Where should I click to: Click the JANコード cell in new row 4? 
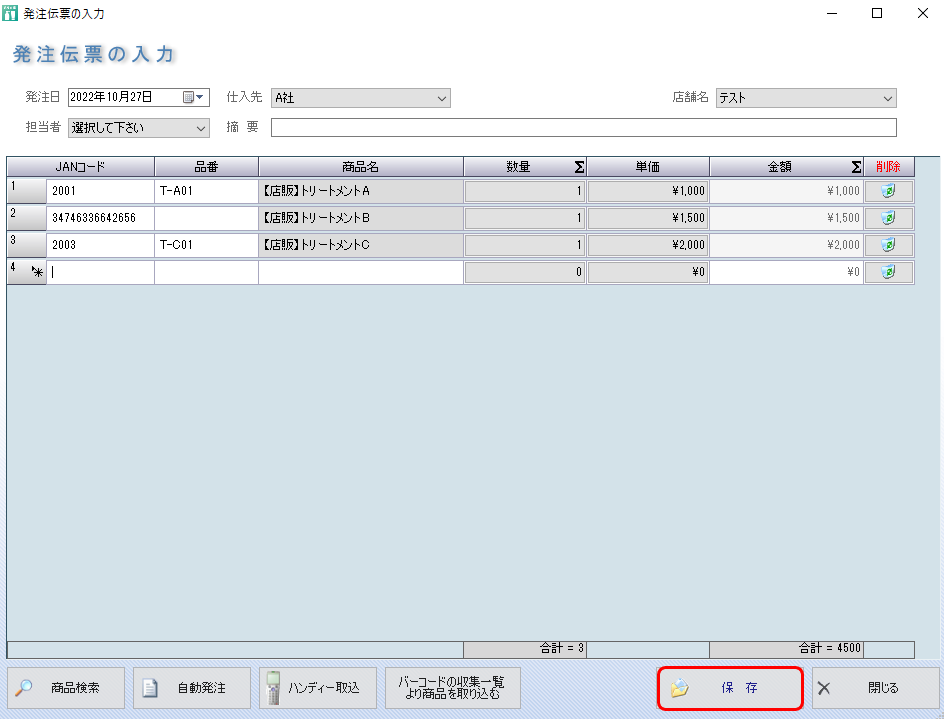click(x=100, y=272)
